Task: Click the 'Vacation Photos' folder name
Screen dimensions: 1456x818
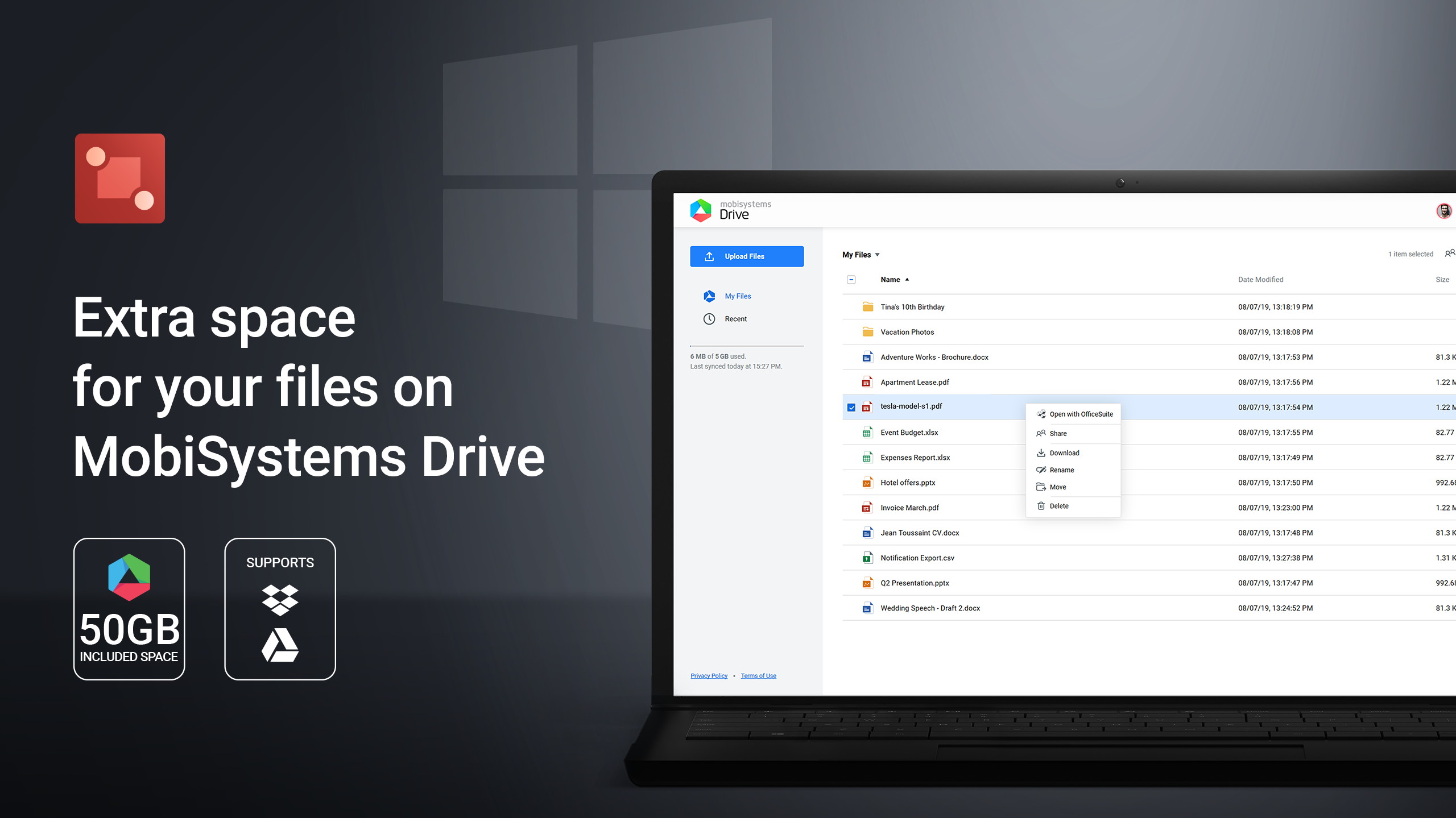Action: click(x=907, y=332)
